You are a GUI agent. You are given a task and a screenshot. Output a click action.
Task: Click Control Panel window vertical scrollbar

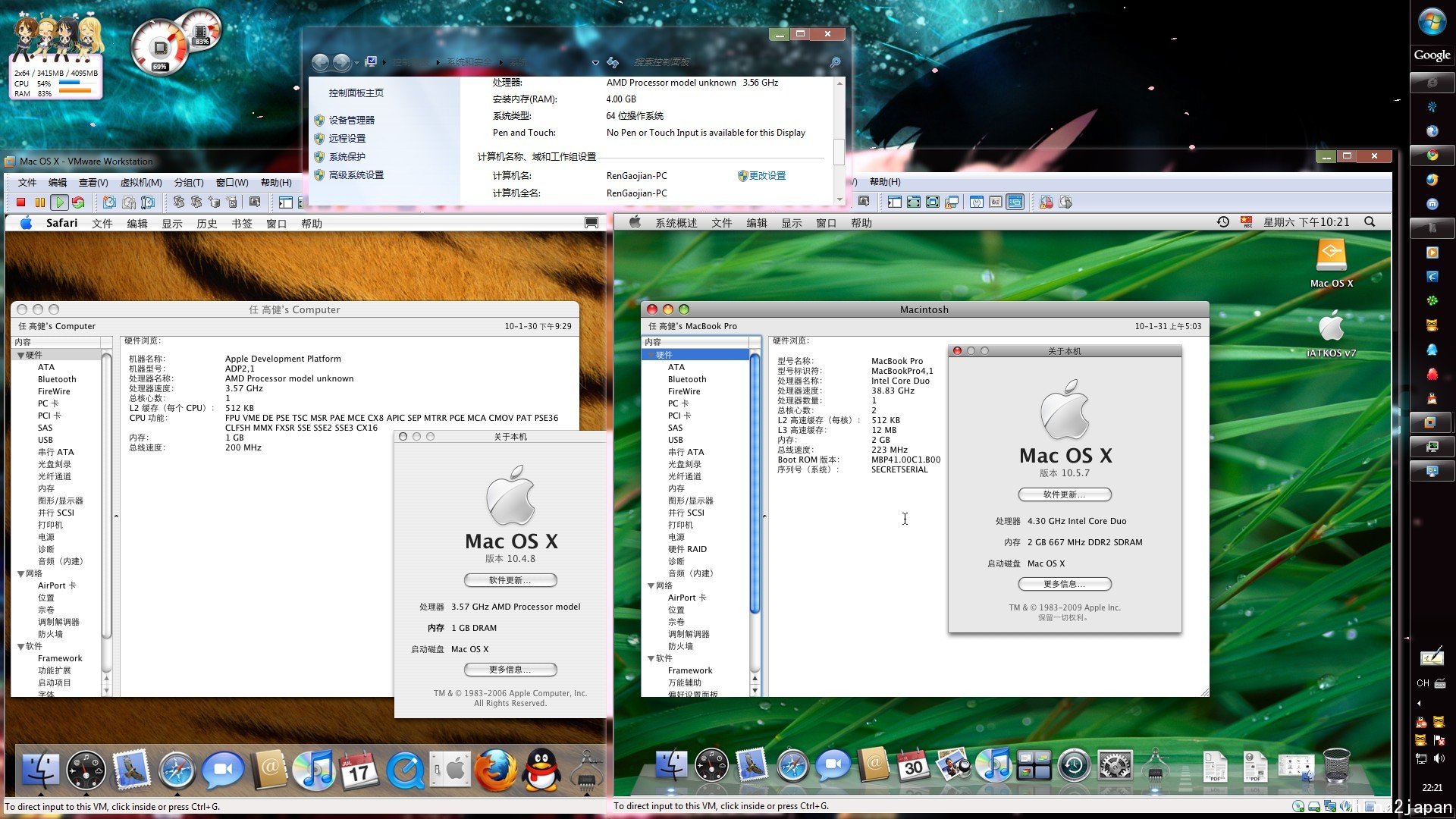(839, 140)
